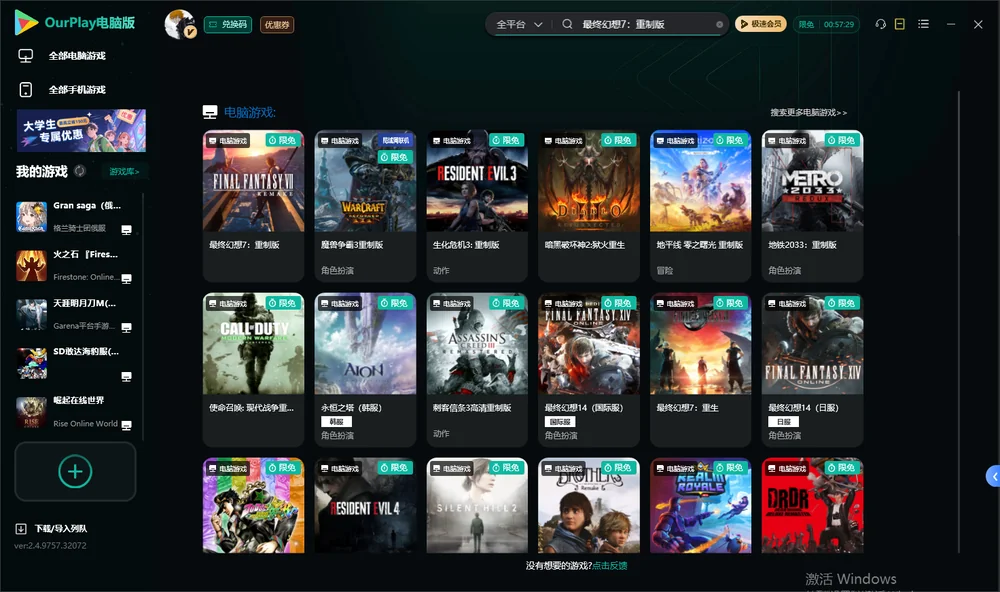The image size is (1000, 592).
Task: Open the JoJo anime game card
Action: pos(253,505)
